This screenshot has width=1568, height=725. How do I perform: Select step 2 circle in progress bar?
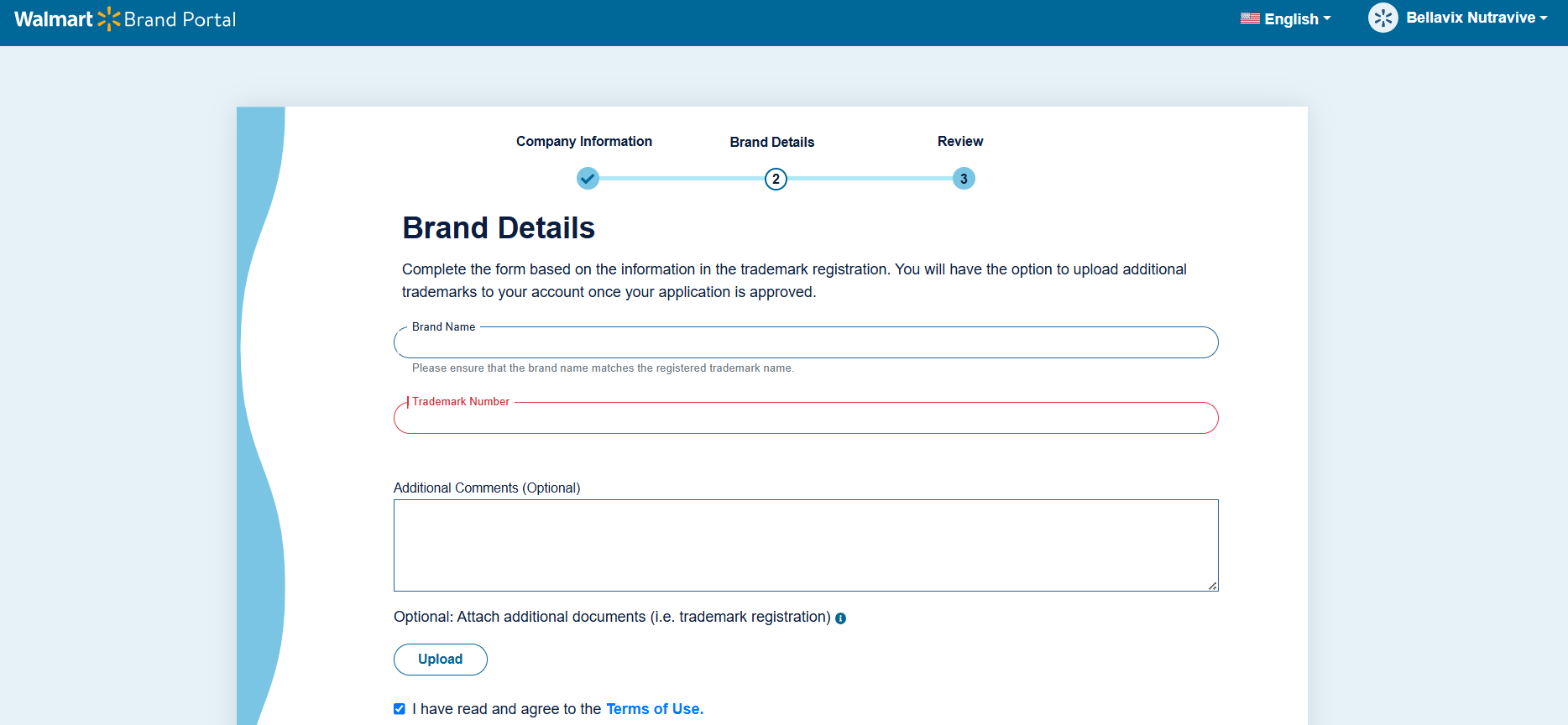tap(776, 179)
